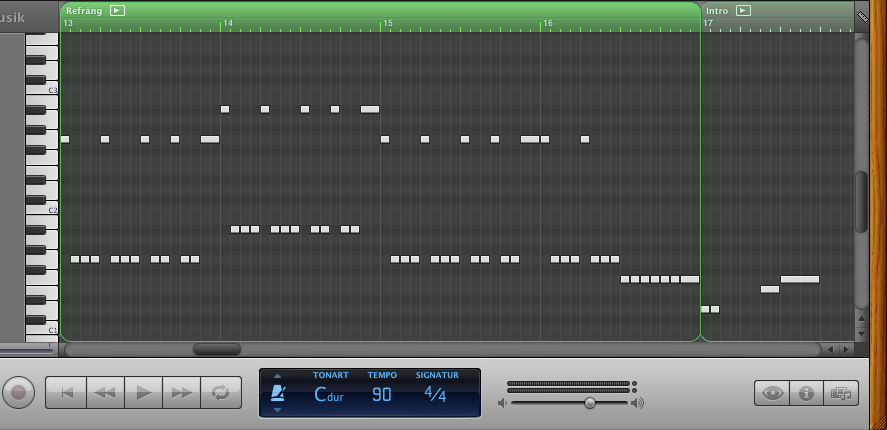
Task: Click the fast forward button
Action: click(x=182, y=393)
